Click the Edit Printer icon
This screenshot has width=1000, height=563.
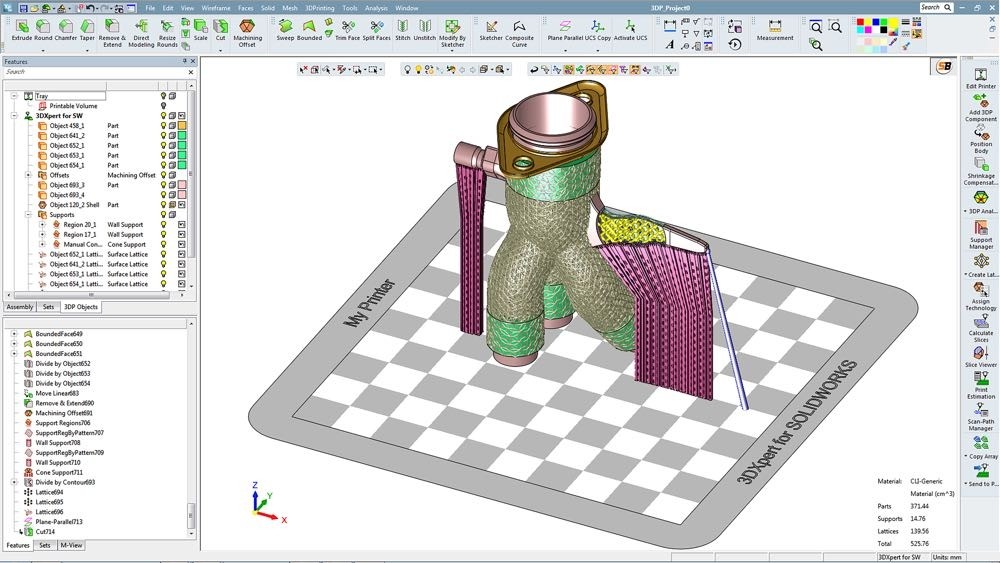[981, 75]
